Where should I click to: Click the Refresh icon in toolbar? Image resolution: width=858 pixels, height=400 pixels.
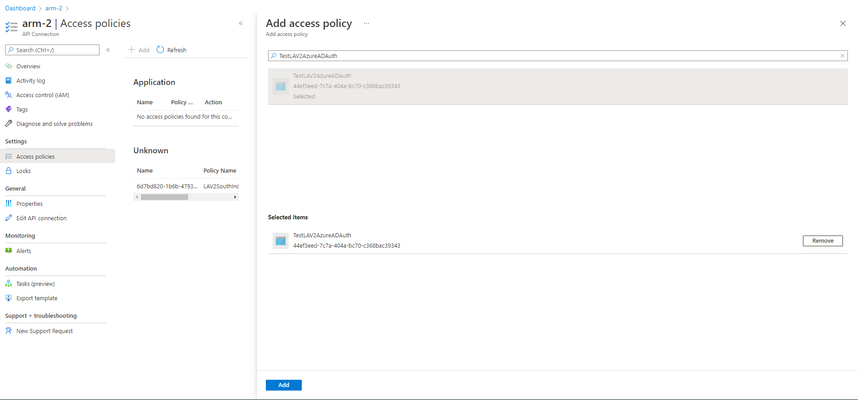tap(160, 50)
